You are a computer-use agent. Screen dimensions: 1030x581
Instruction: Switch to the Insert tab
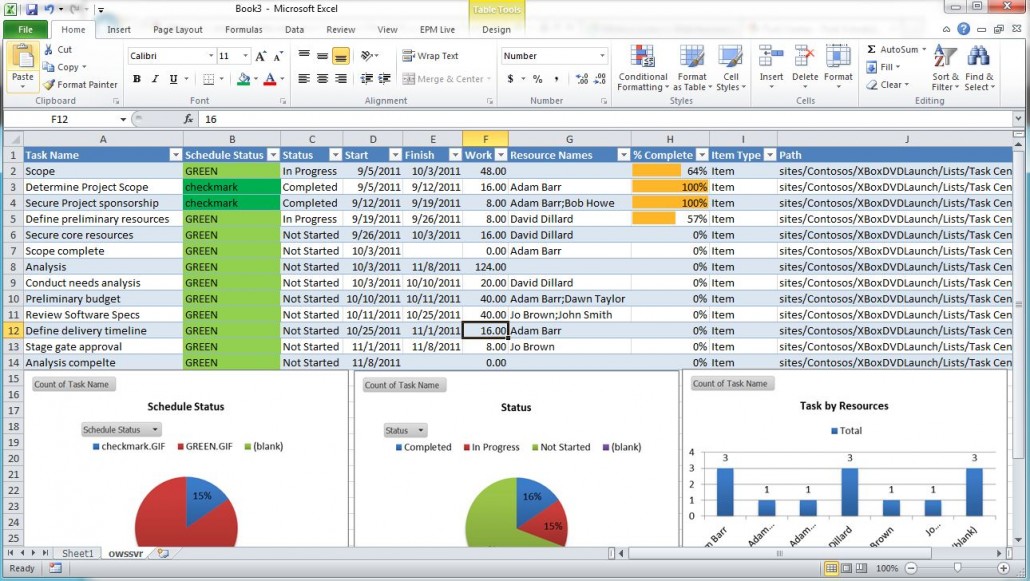(x=119, y=30)
